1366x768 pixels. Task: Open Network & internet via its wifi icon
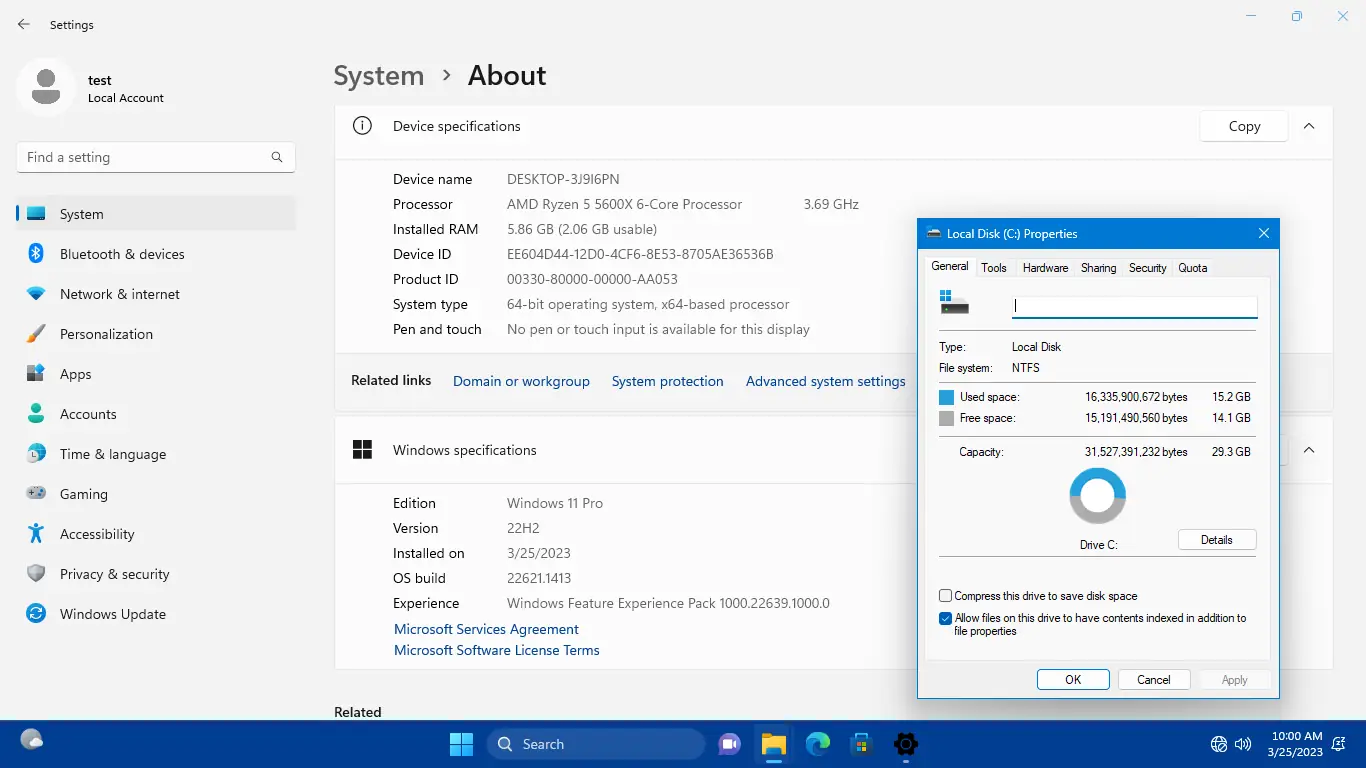coord(36,294)
